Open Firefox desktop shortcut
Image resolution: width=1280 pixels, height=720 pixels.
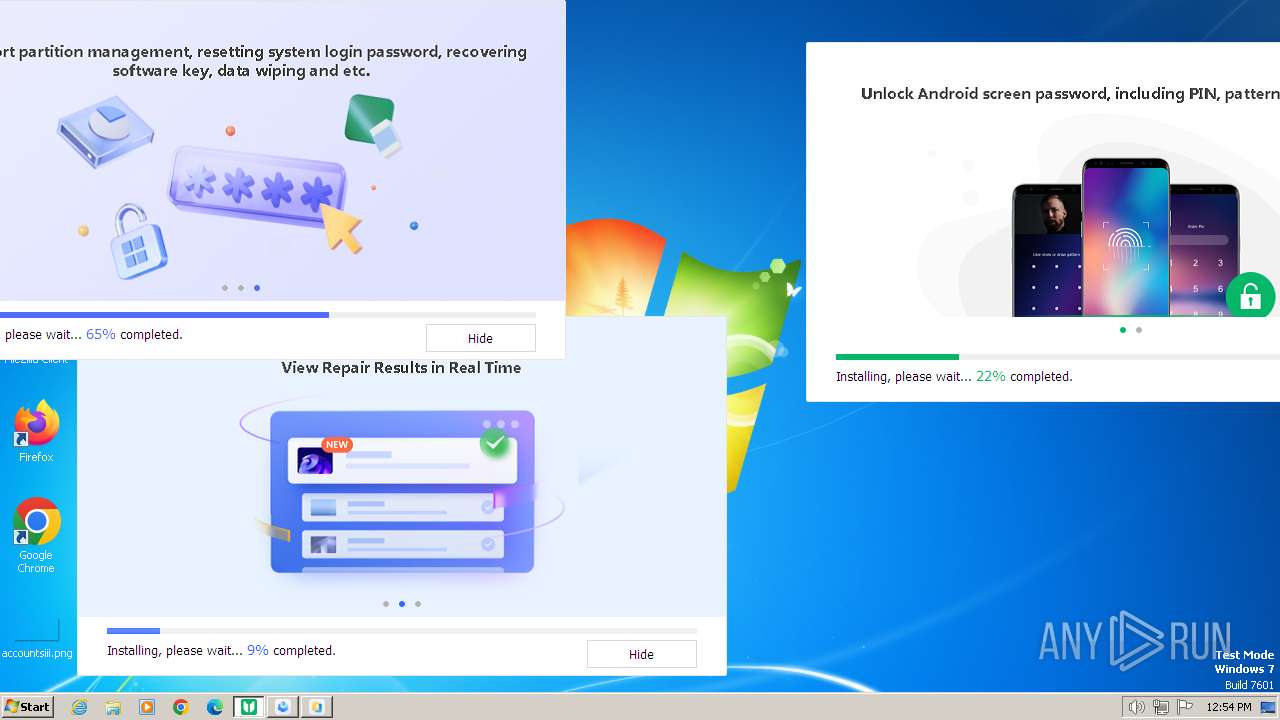(x=36, y=432)
